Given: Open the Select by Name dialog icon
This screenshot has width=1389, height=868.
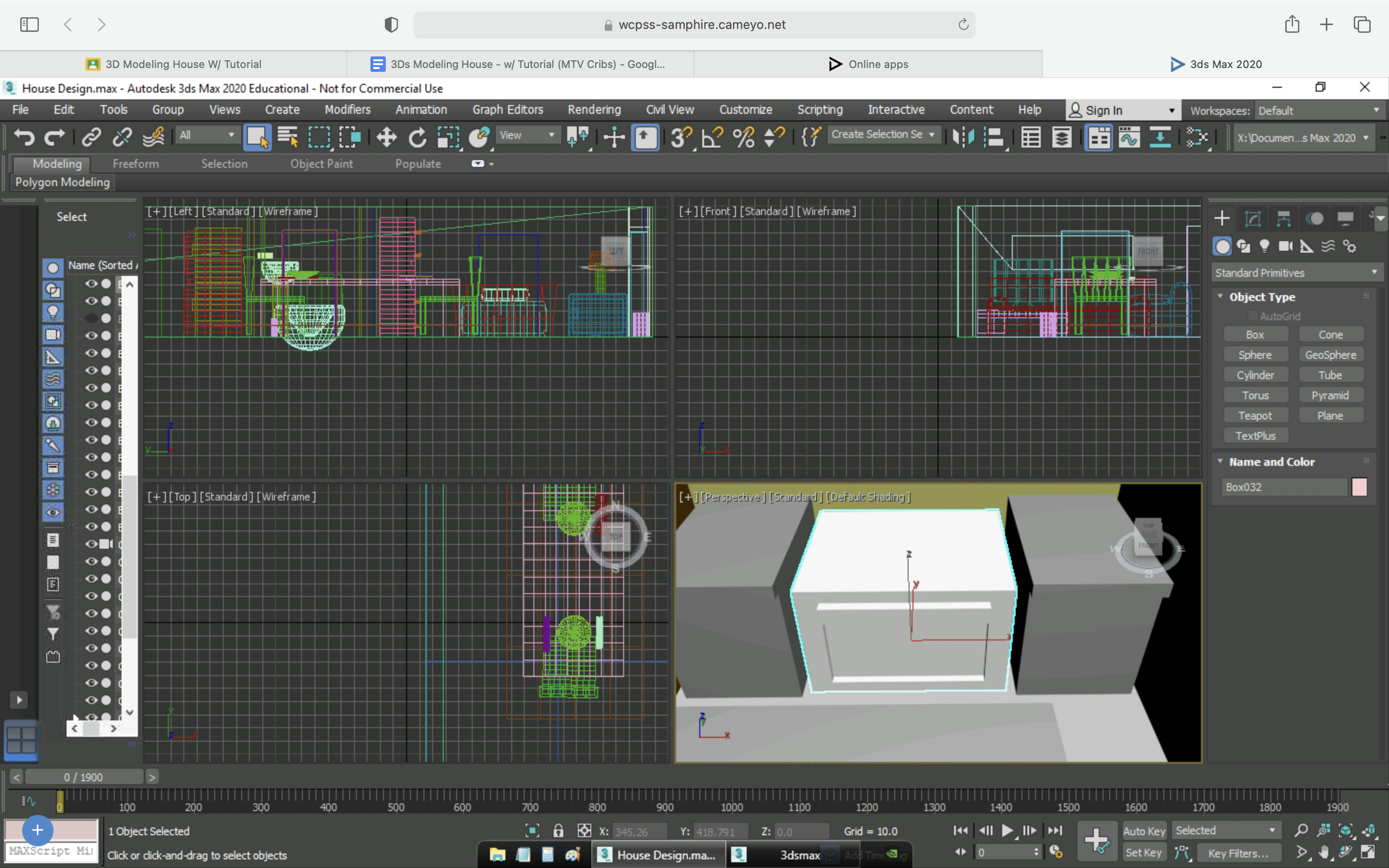Looking at the screenshot, I should point(288,137).
